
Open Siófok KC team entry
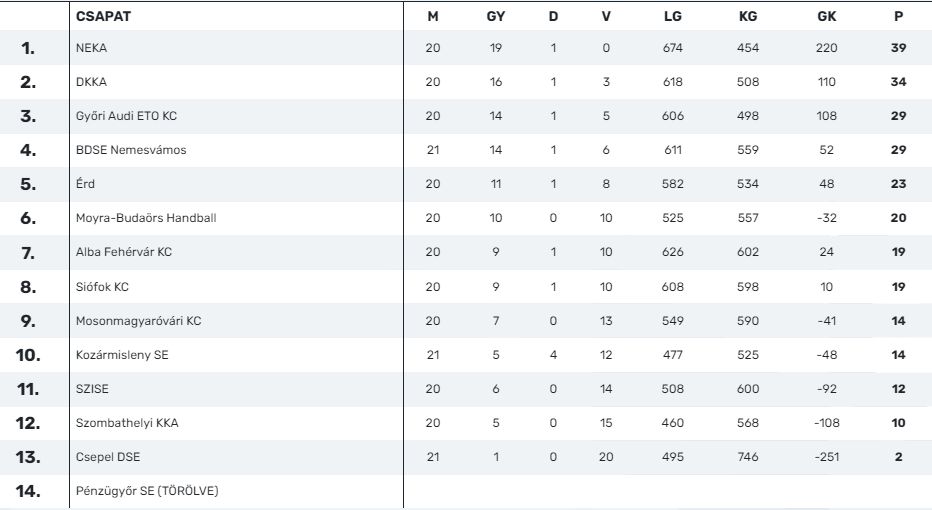[102, 287]
